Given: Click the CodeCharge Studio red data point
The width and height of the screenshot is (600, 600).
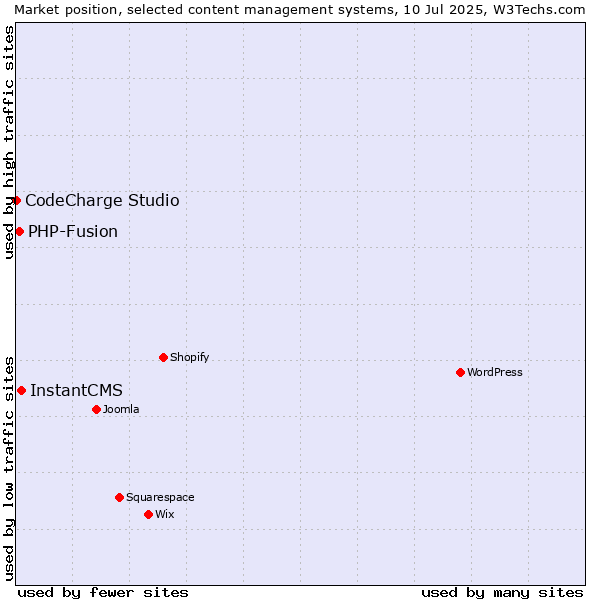Looking at the screenshot, I should (x=16, y=201).
